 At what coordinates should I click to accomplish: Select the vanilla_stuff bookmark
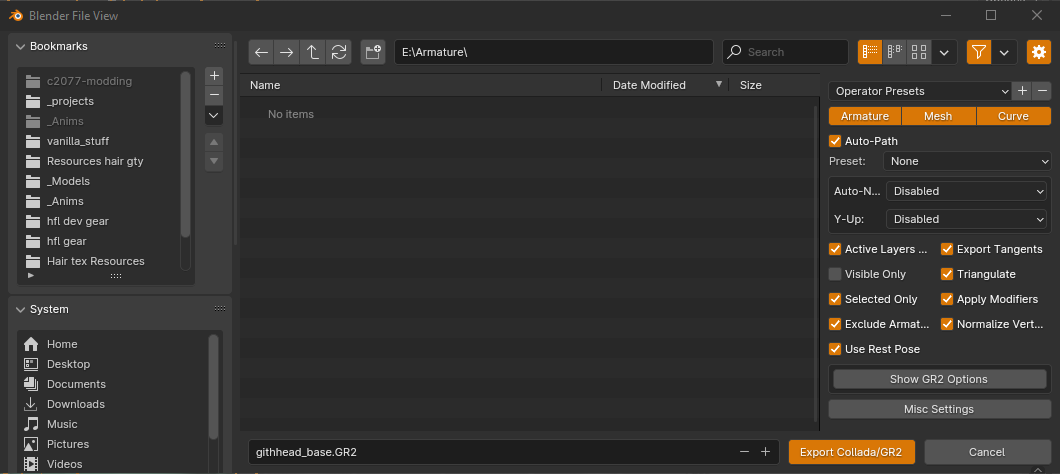pyautogui.click(x=78, y=141)
